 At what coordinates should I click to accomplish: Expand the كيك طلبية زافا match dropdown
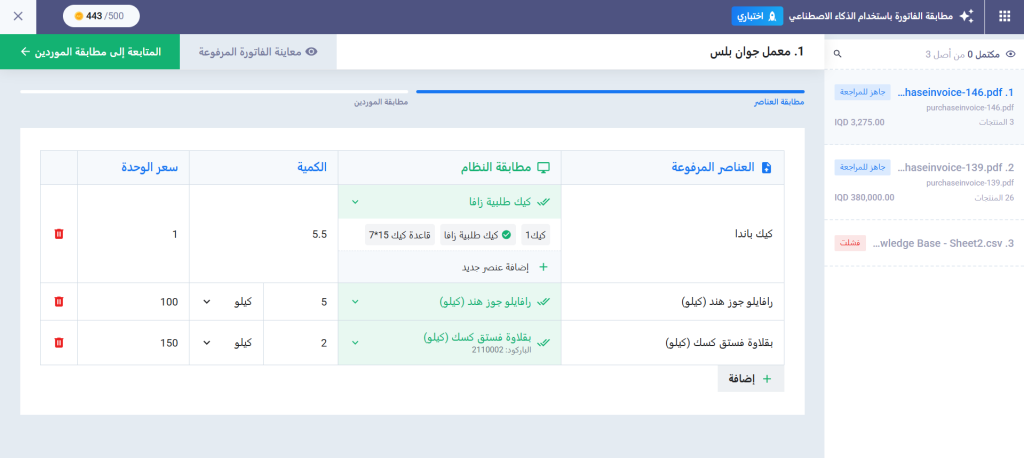coord(450,201)
